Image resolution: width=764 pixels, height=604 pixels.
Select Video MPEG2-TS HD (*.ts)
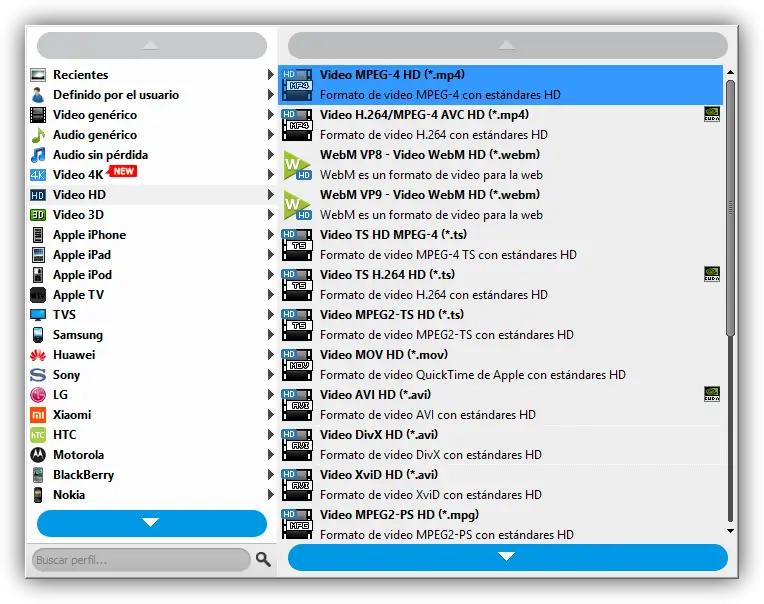coord(500,324)
